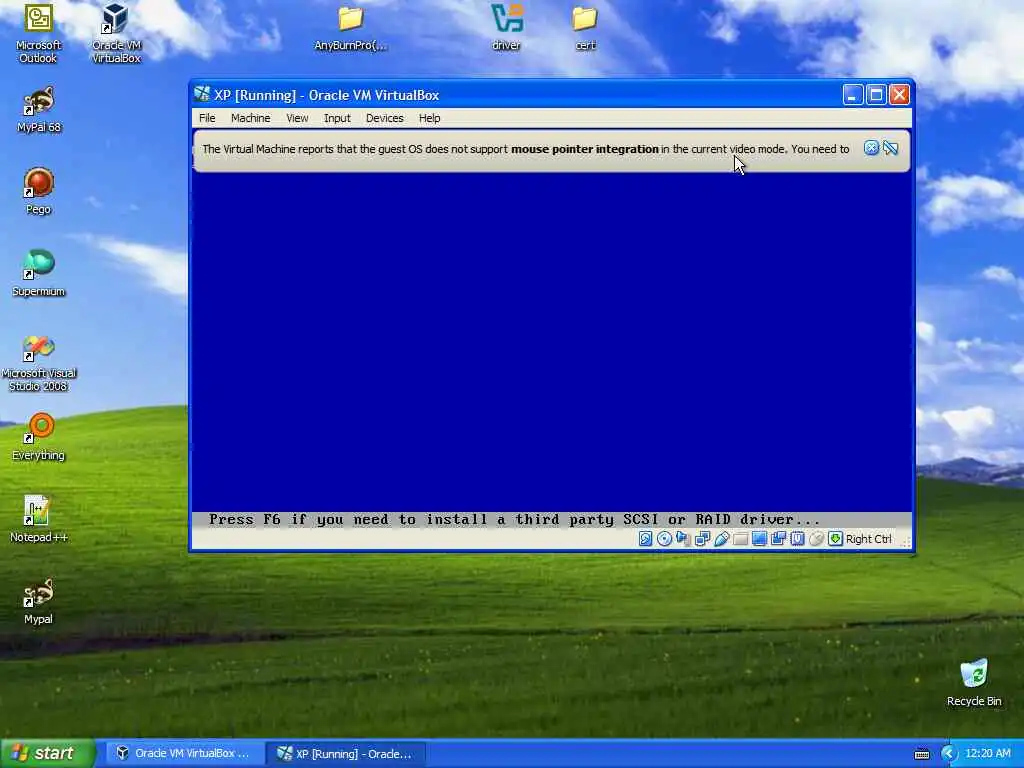Click the optical disc indicator icon

tap(664, 539)
